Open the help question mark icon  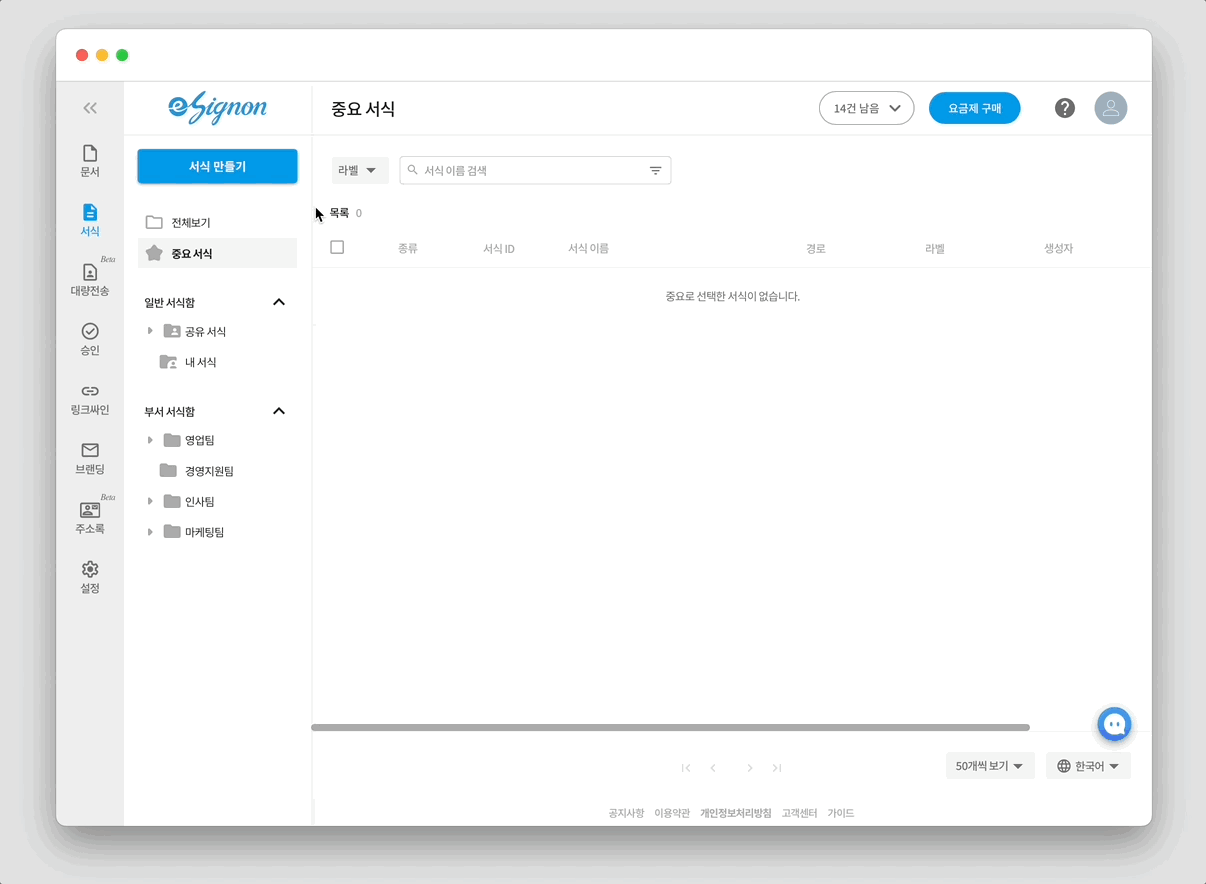[1064, 107]
